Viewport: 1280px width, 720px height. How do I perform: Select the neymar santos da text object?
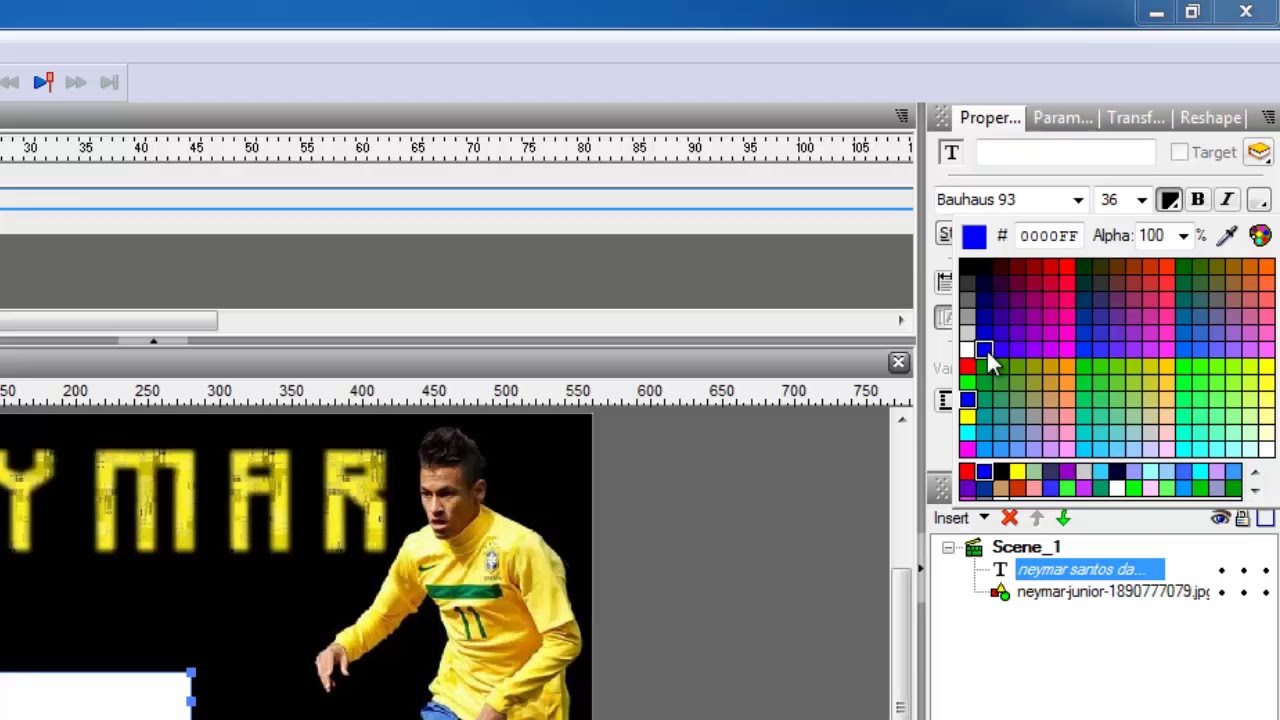[1090, 570]
